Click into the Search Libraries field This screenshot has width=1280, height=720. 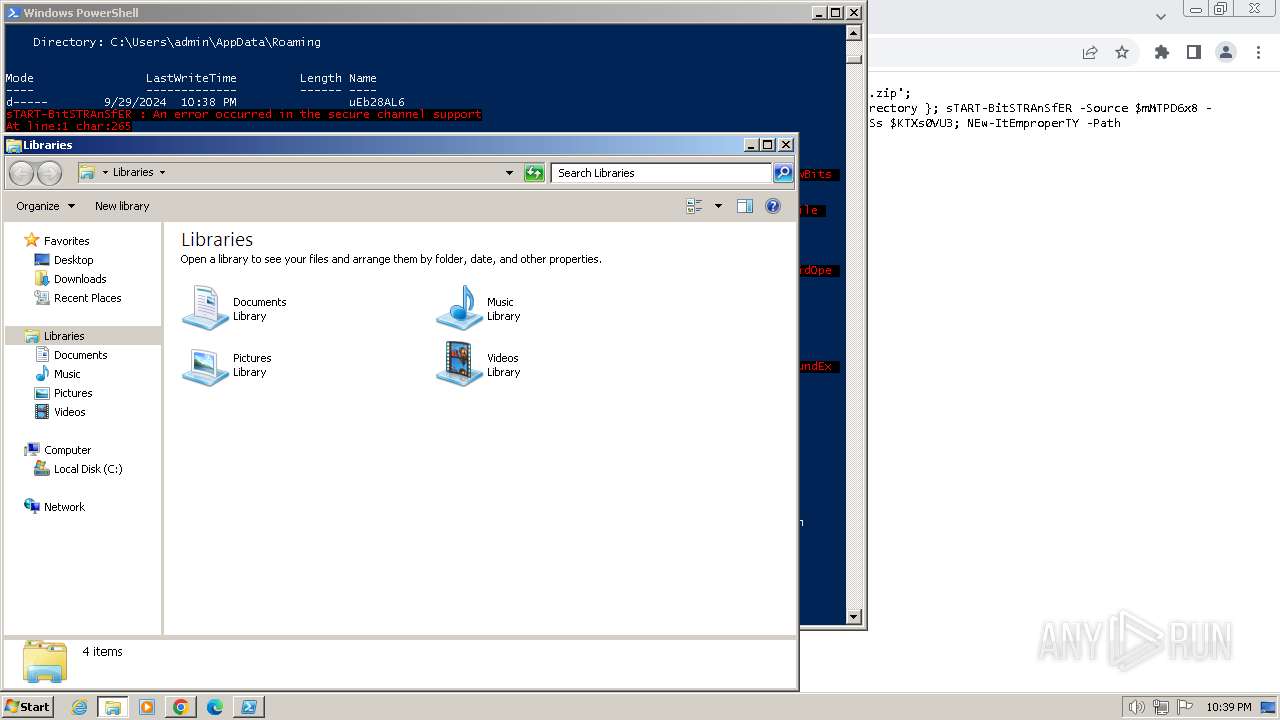(661, 173)
